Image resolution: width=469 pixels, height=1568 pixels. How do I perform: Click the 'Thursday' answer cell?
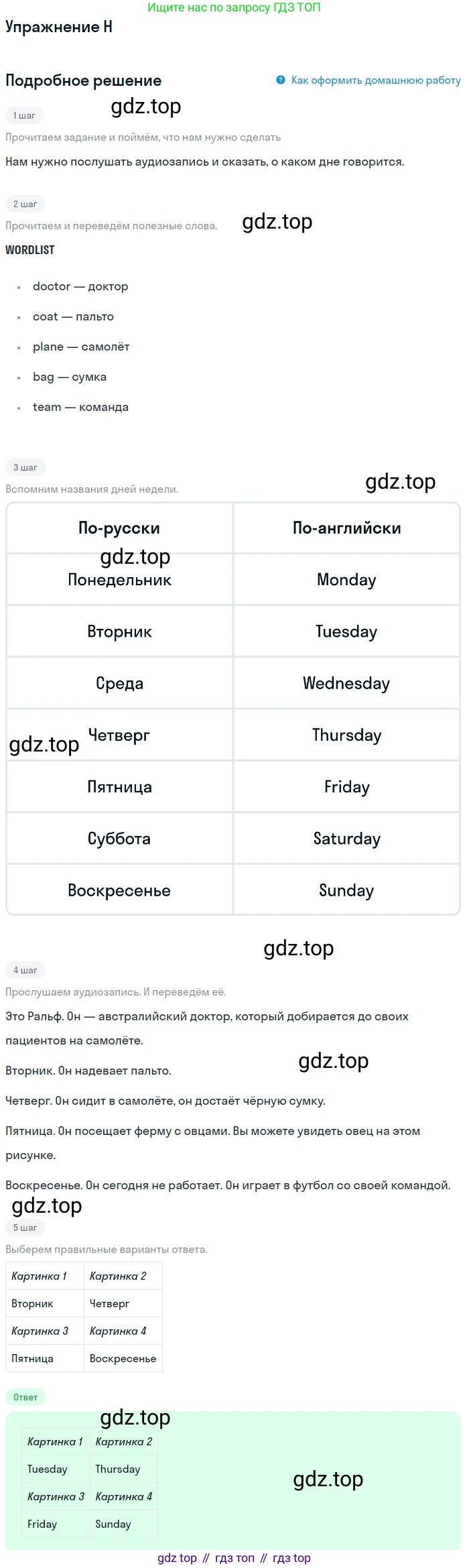click(123, 1469)
